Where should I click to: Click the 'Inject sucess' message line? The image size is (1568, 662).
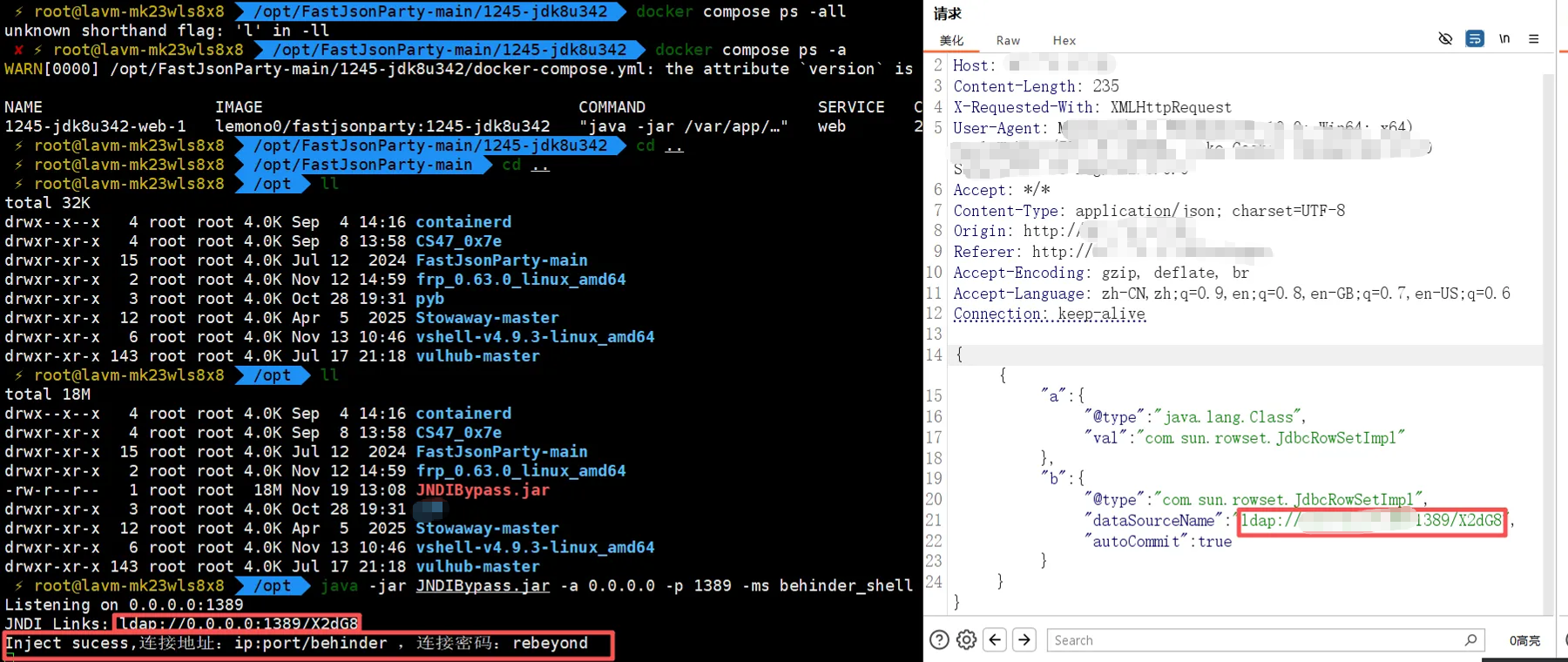[296, 644]
